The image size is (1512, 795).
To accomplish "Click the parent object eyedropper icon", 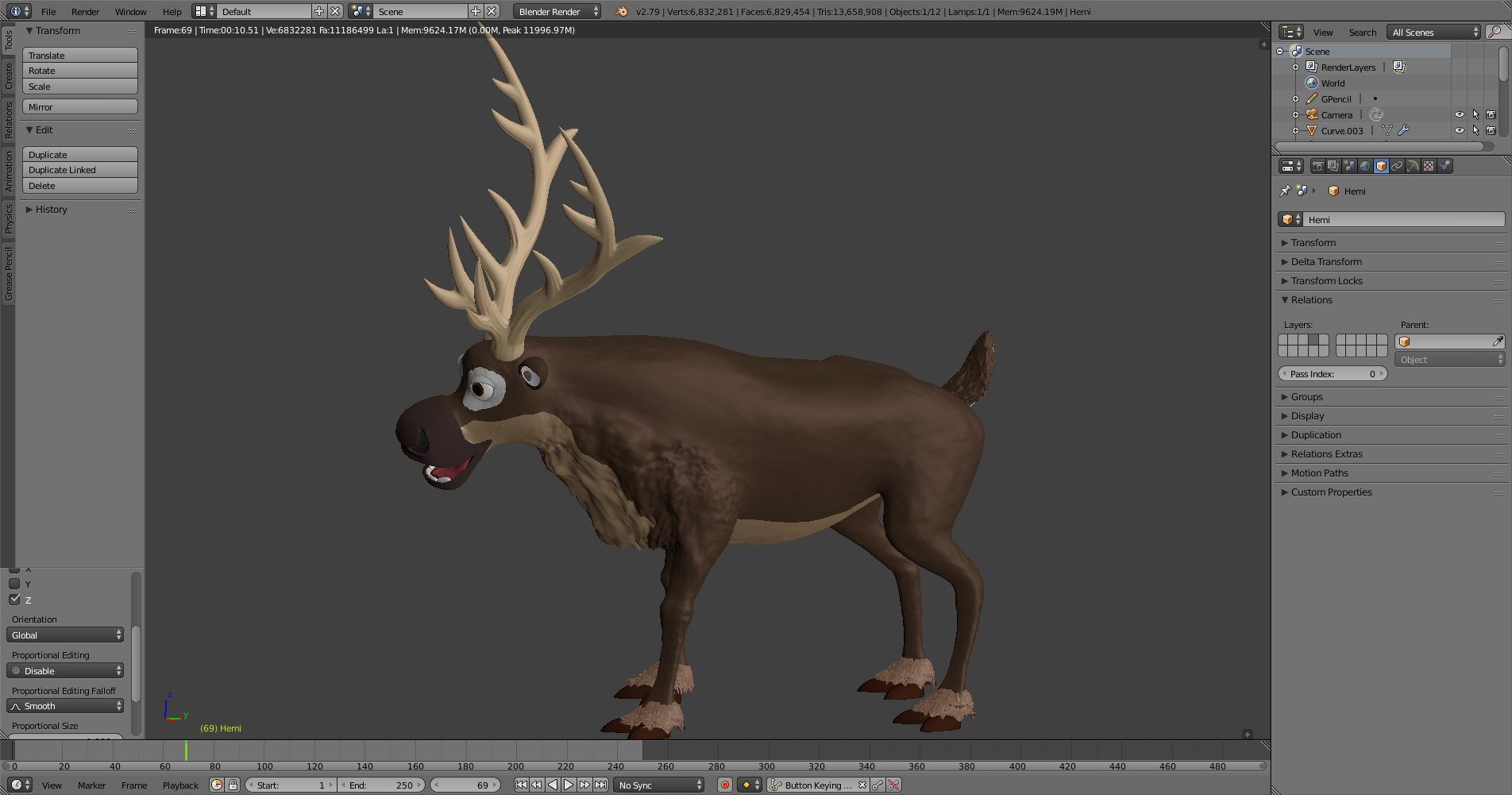I will (1497, 341).
